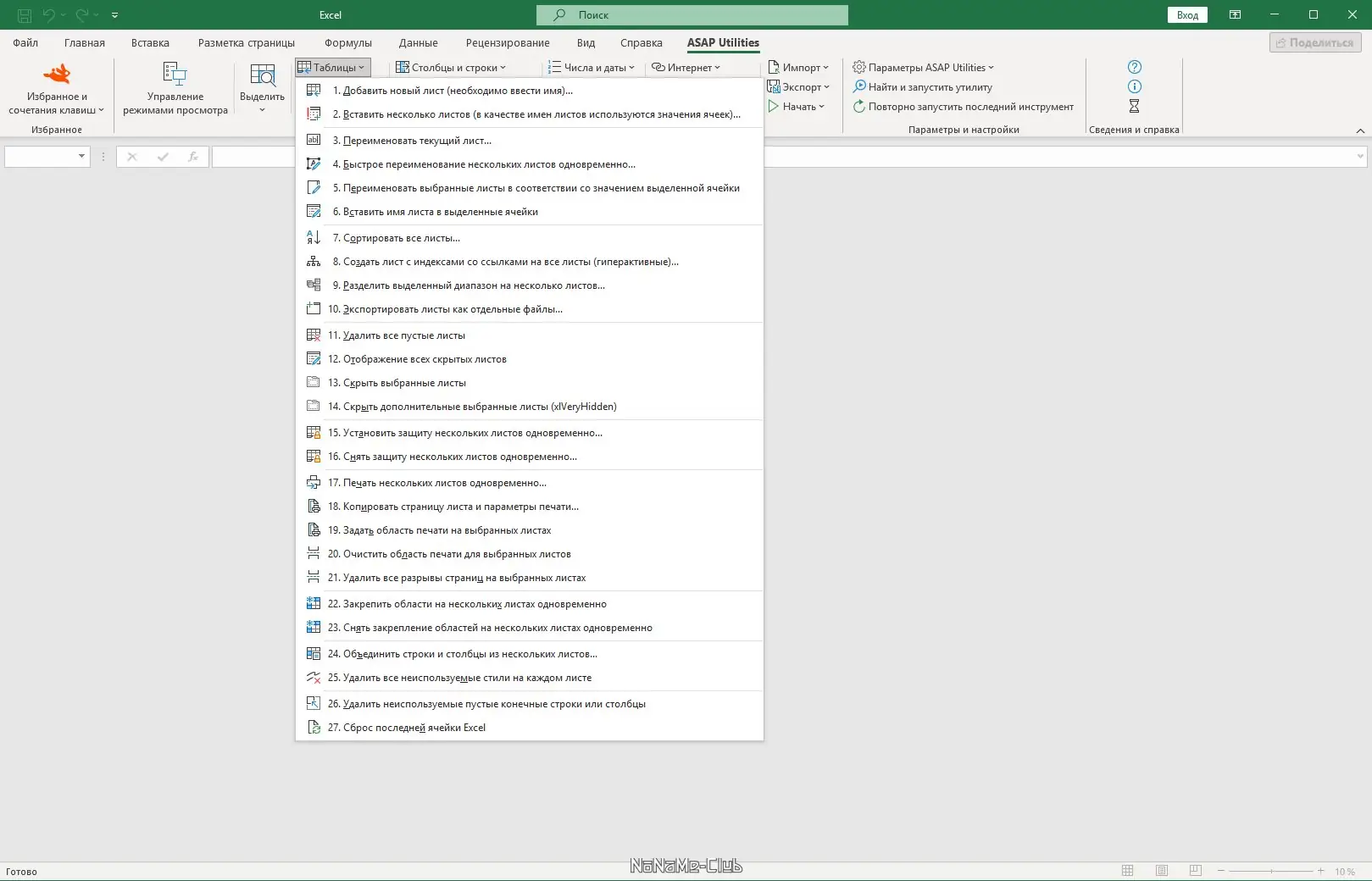The width and height of the screenshot is (1372, 881).
Task: Open the Ribbon Display Options button
Action: tap(1235, 14)
